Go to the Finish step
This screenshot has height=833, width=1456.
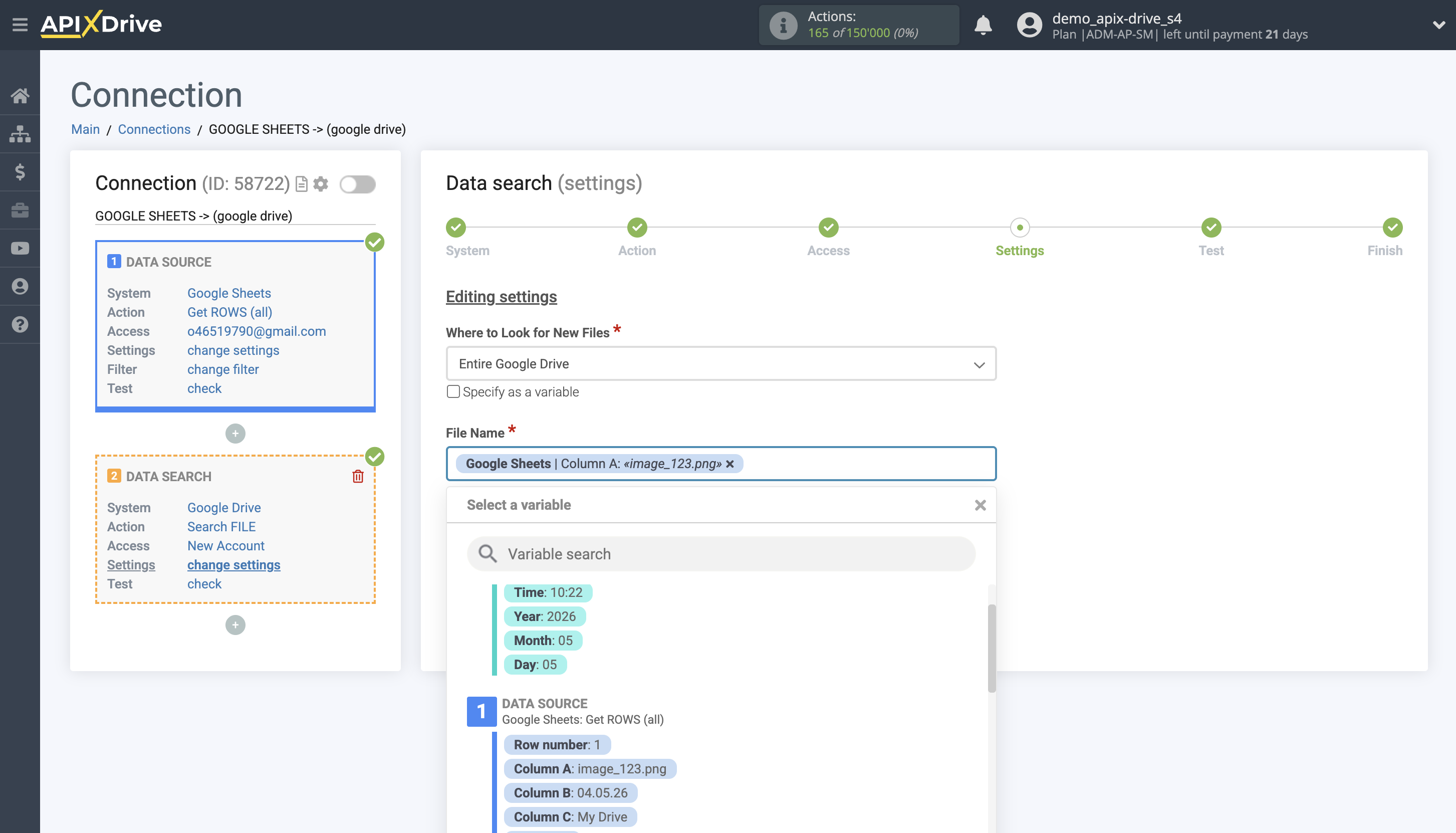pos(1392,228)
